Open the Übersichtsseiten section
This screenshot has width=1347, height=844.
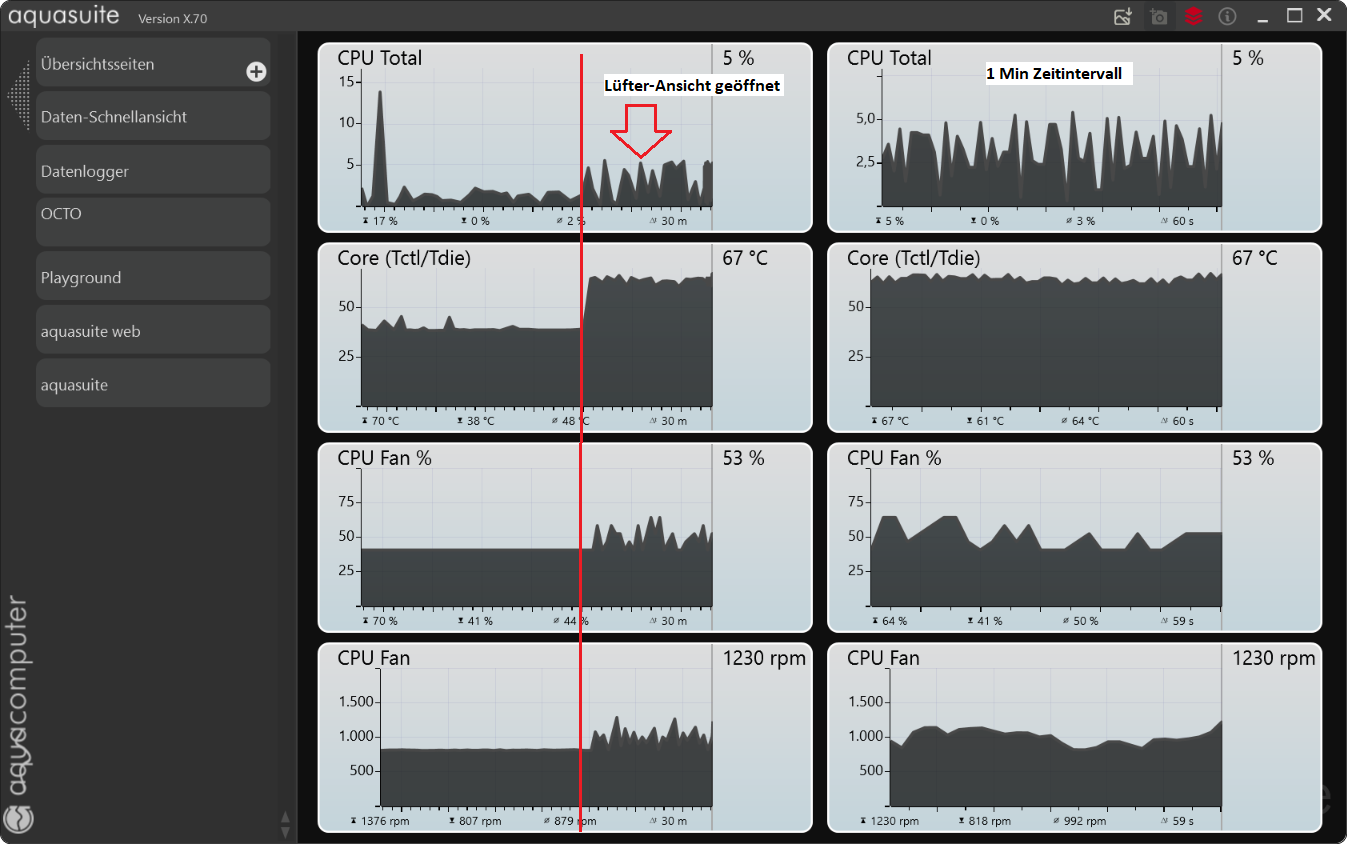click(x=153, y=63)
